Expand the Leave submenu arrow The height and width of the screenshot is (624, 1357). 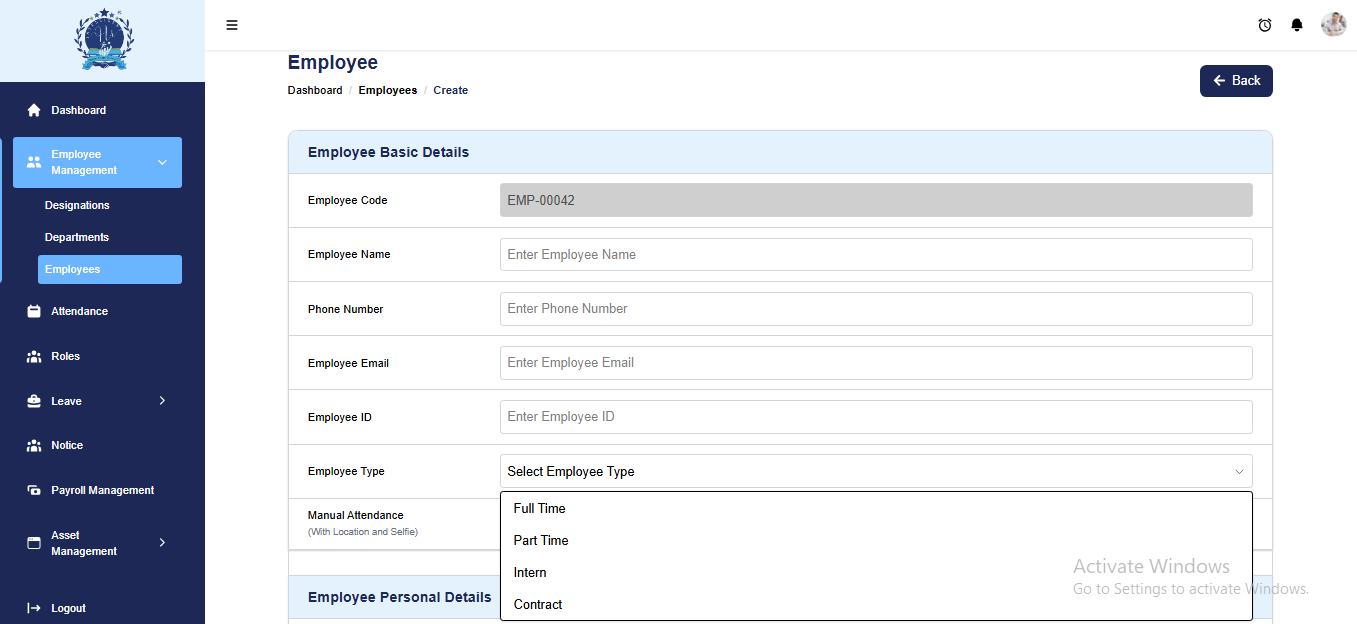tap(162, 401)
